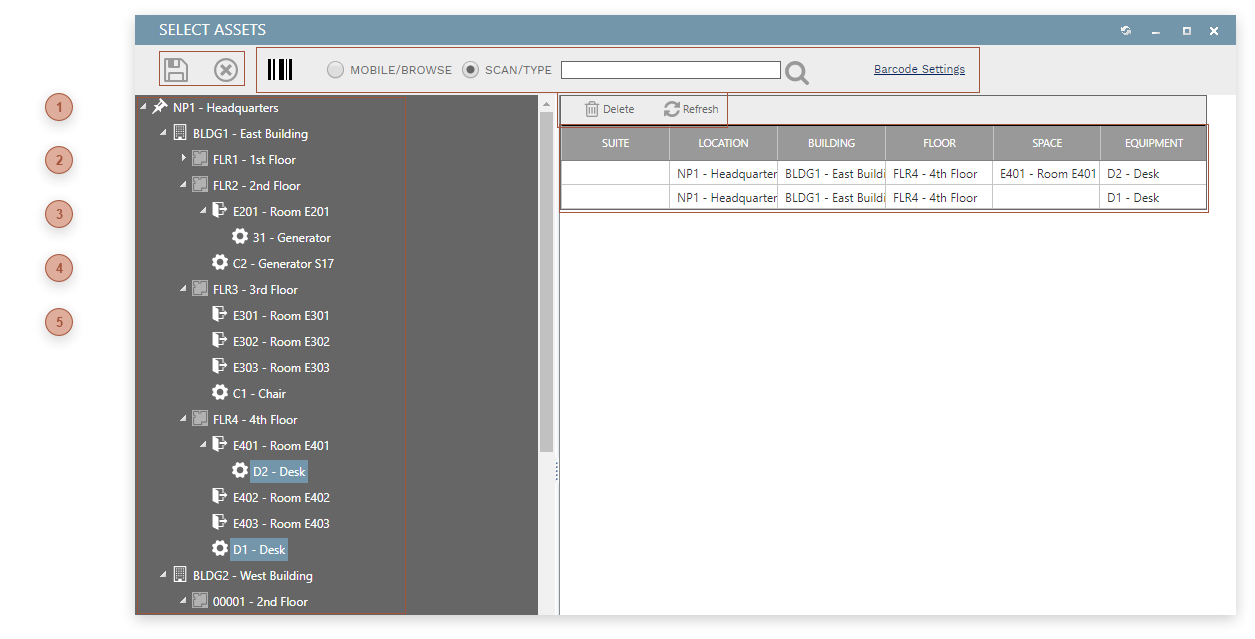Collapse the BLDG1 - East Building node
This screenshot has width=1255, height=639.
click(x=163, y=133)
